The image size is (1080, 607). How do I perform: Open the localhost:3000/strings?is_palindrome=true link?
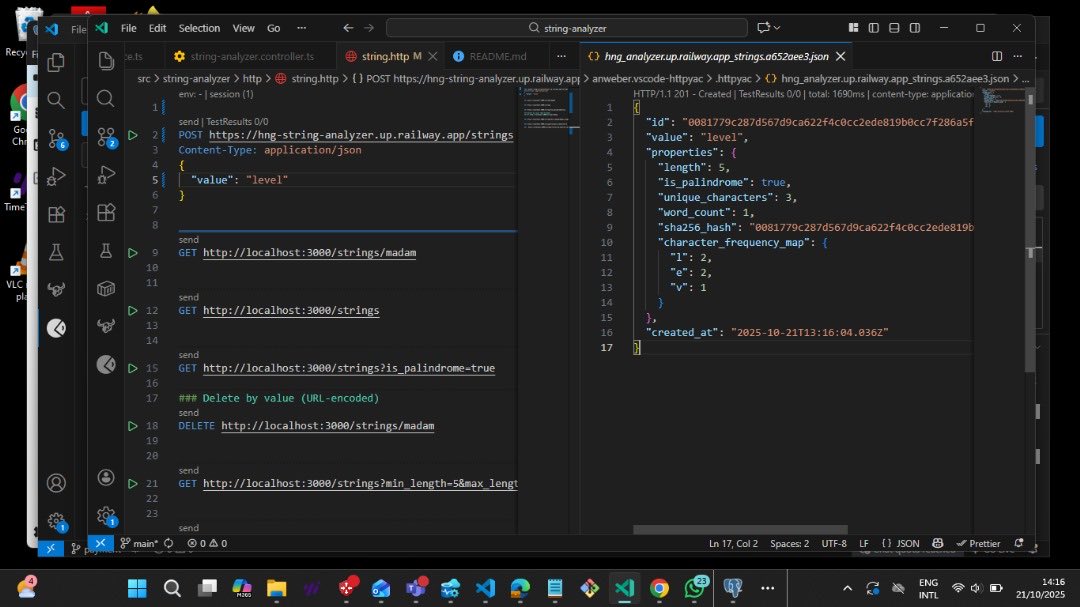click(x=349, y=368)
